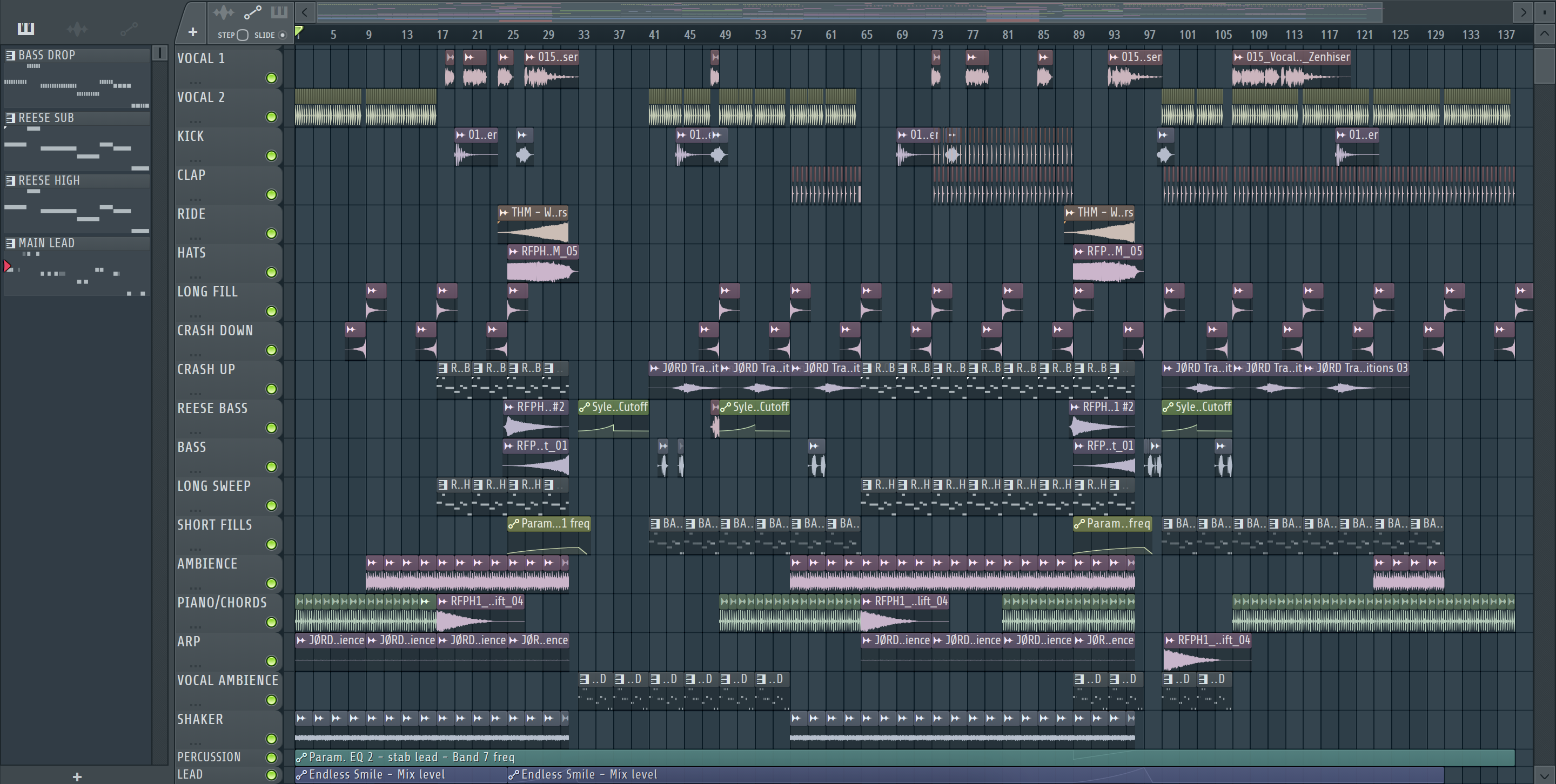Click the vertical playlist scrollbar thumb
The height and width of the screenshot is (784, 1556).
click(x=1545, y=65)
